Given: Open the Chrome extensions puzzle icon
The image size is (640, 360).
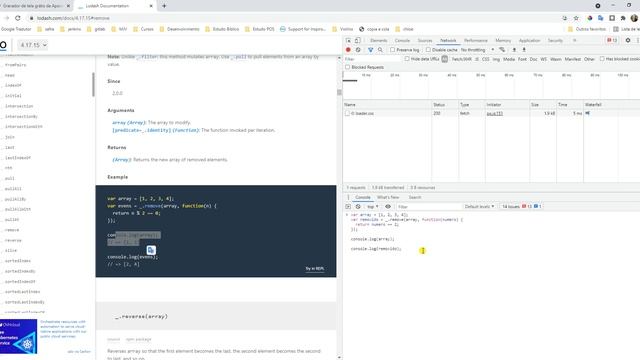Looking at the screenshot, I should [623, 18].
